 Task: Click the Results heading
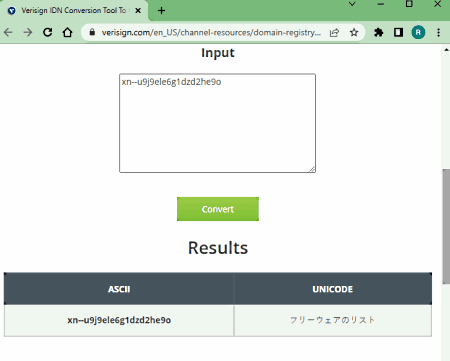coord(218,248)
